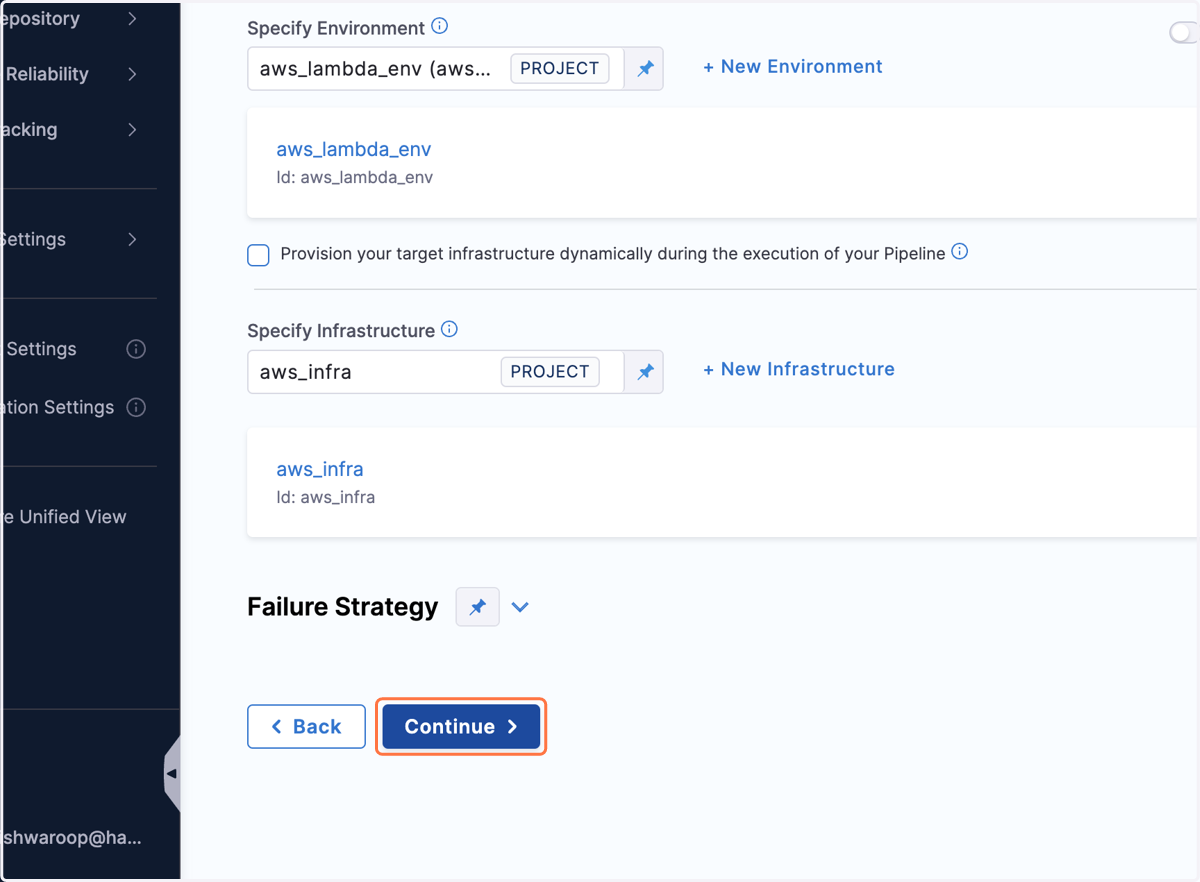1200x882 pixels.
Task: Show info for Specify Environment
Action: [439, 27]
